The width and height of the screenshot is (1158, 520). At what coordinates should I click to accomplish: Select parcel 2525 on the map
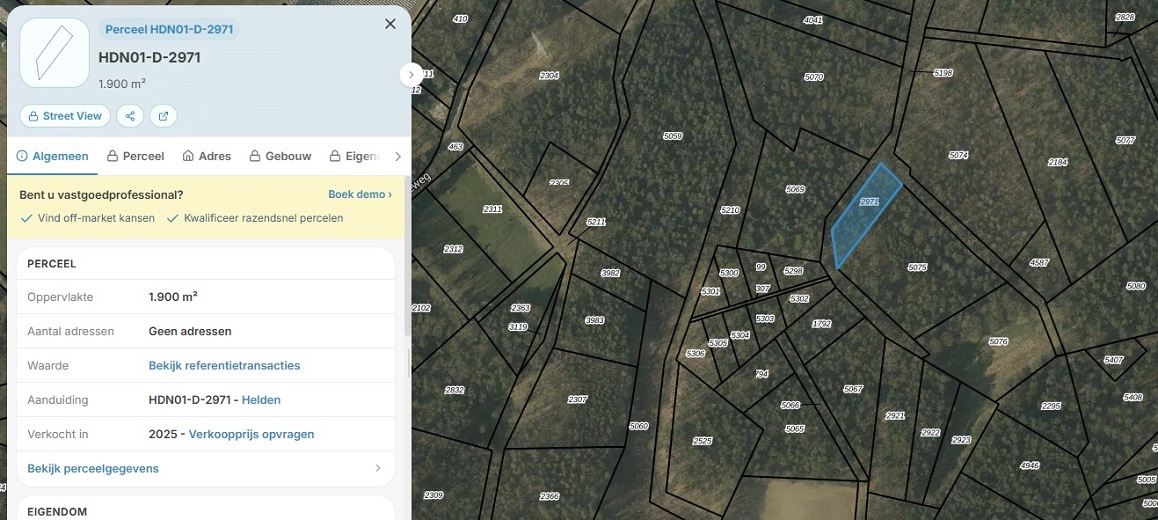tap(702, 441)
